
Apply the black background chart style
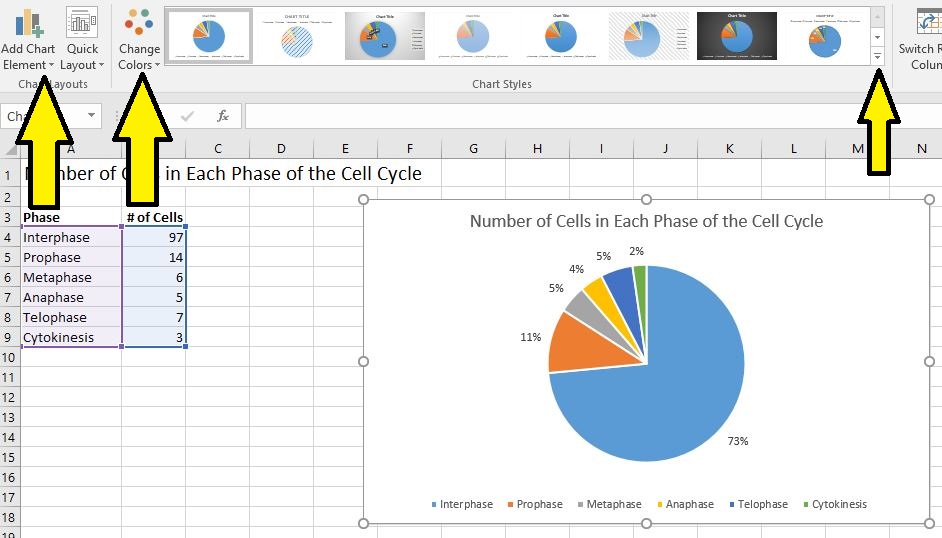point(736,36)
